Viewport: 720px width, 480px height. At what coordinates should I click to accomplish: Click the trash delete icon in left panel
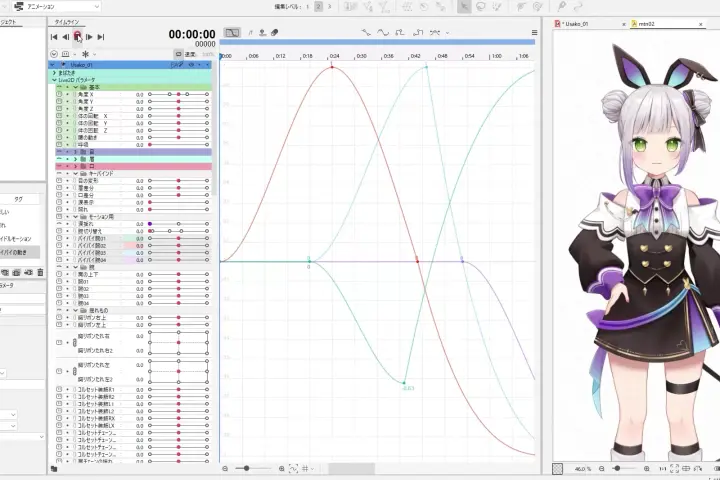click(x=40, y=272)
